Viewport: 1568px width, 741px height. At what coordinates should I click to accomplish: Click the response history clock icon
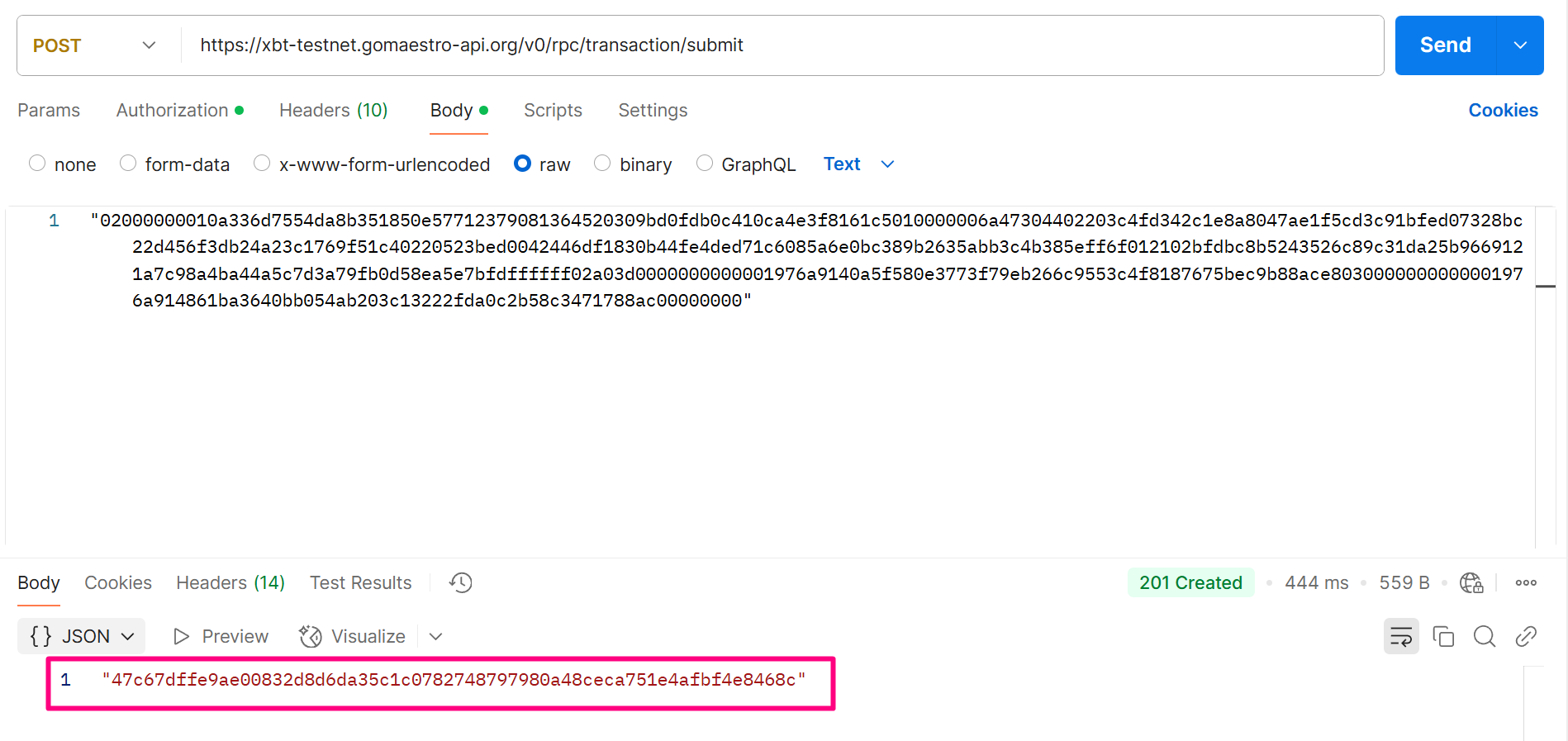tap(461, 582)
